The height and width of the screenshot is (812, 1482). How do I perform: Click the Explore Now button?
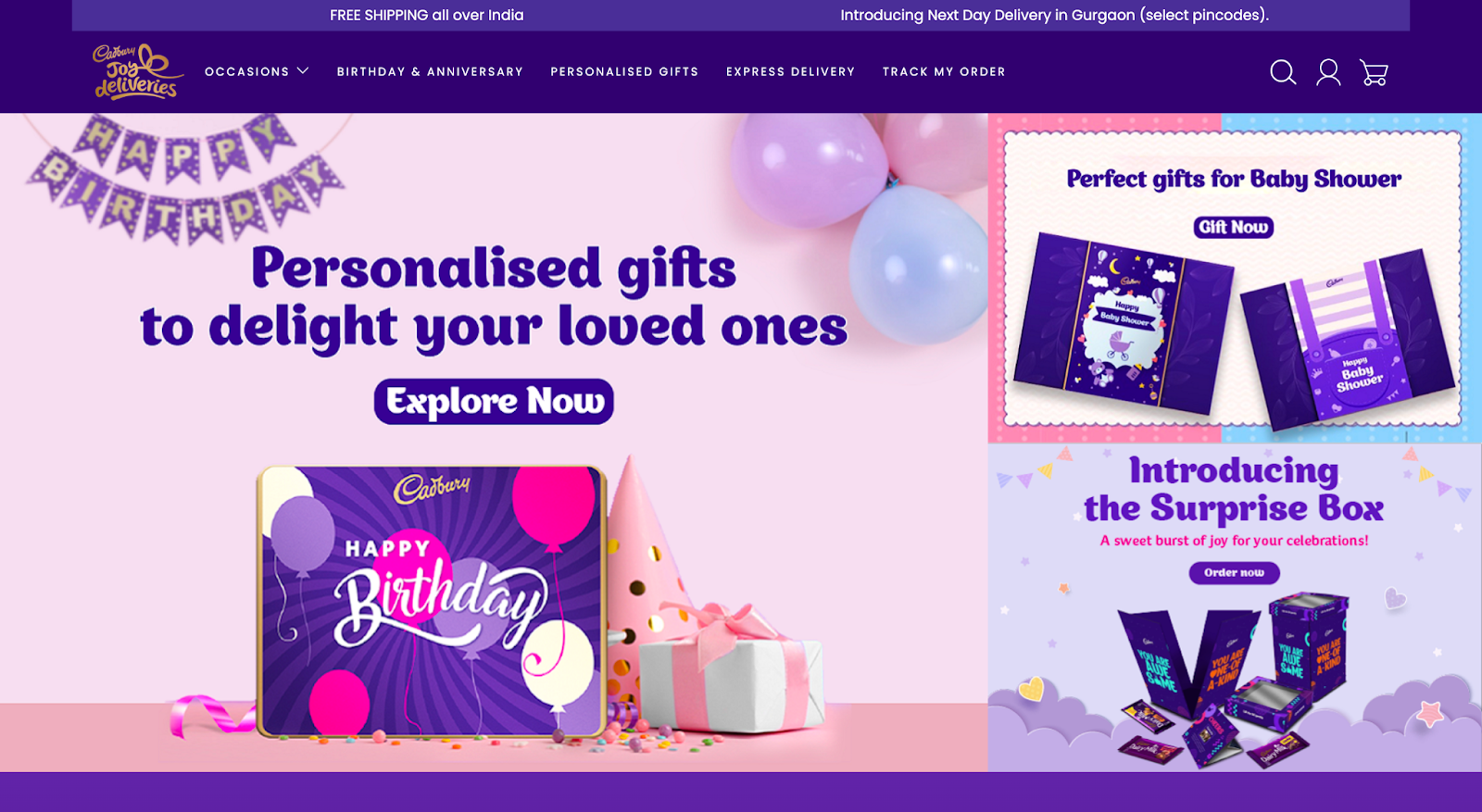point(494,402)
